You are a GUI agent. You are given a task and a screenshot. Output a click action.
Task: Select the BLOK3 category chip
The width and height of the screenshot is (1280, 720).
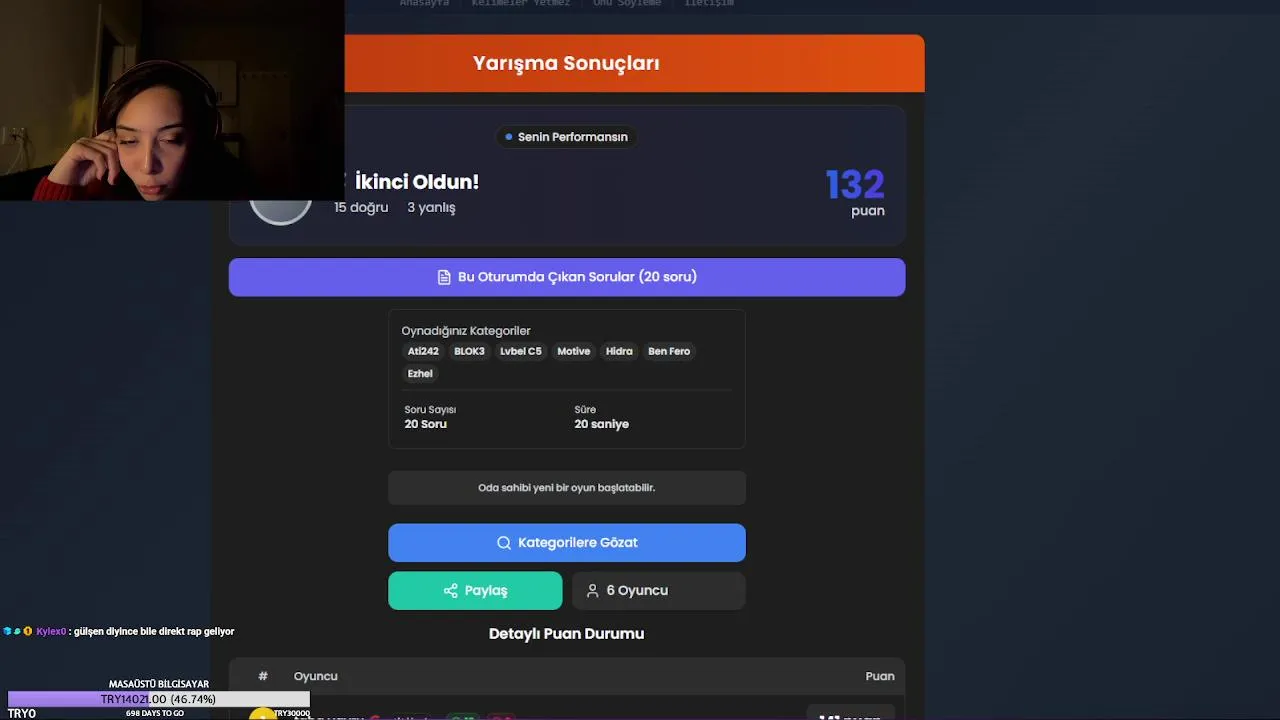(x=469, y=351)
